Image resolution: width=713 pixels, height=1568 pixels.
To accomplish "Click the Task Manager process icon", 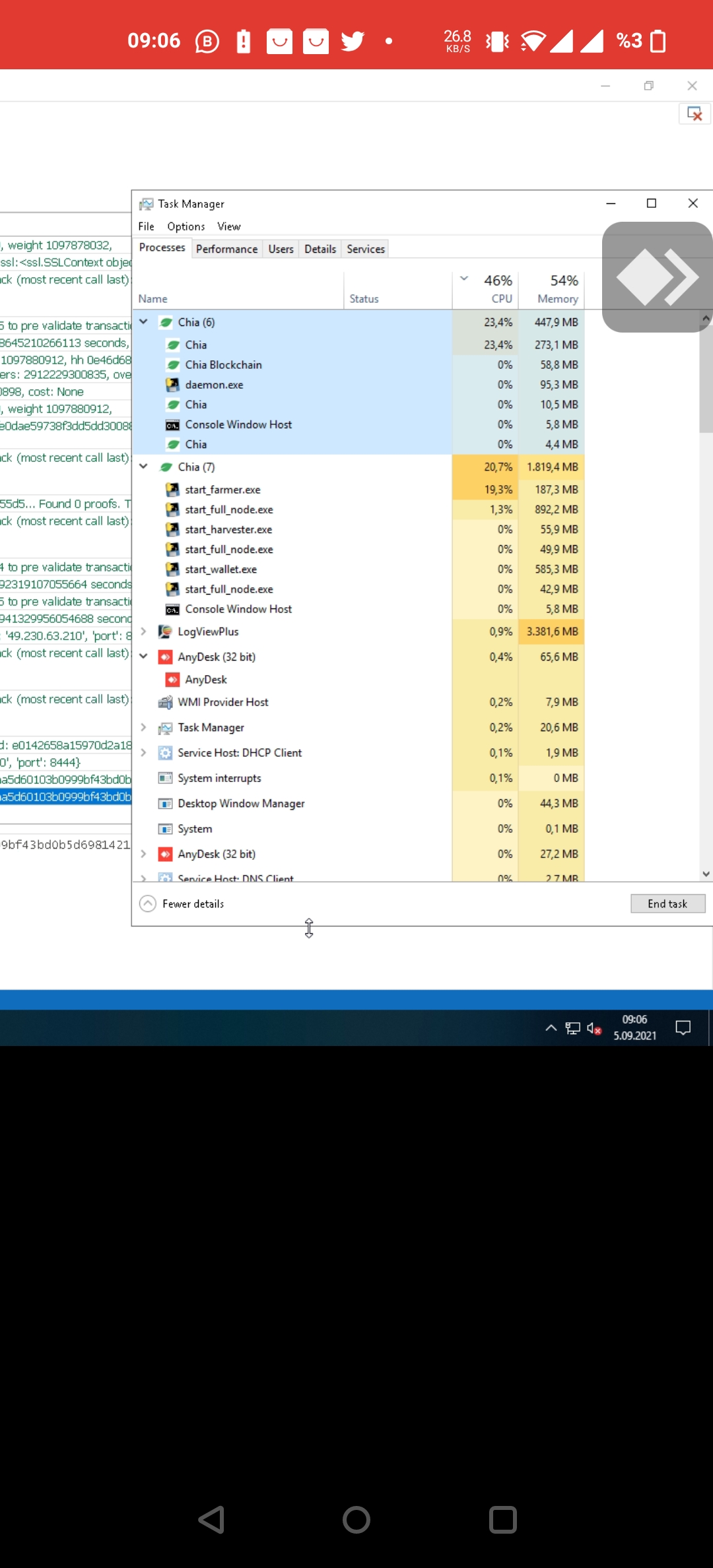I will 166,727.
